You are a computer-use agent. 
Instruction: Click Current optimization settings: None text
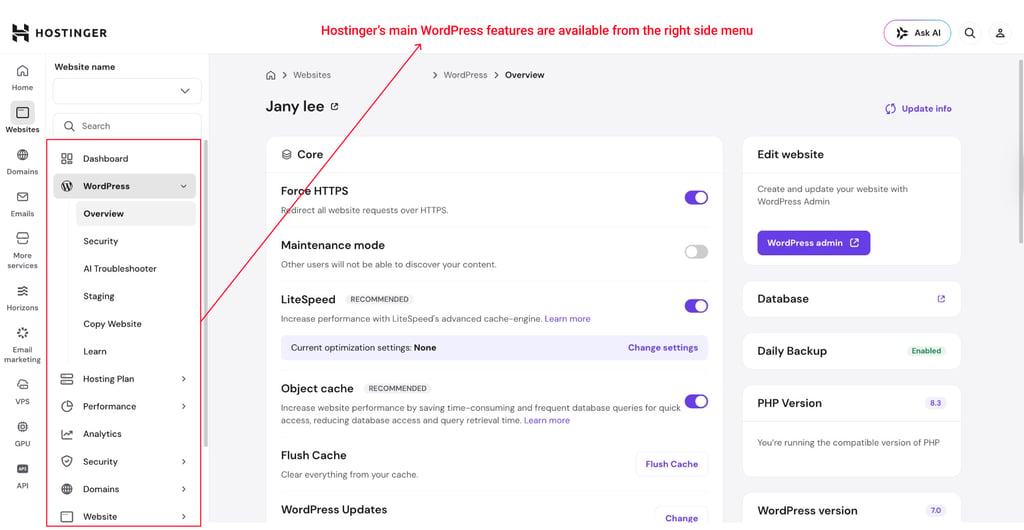pos(363,348)
